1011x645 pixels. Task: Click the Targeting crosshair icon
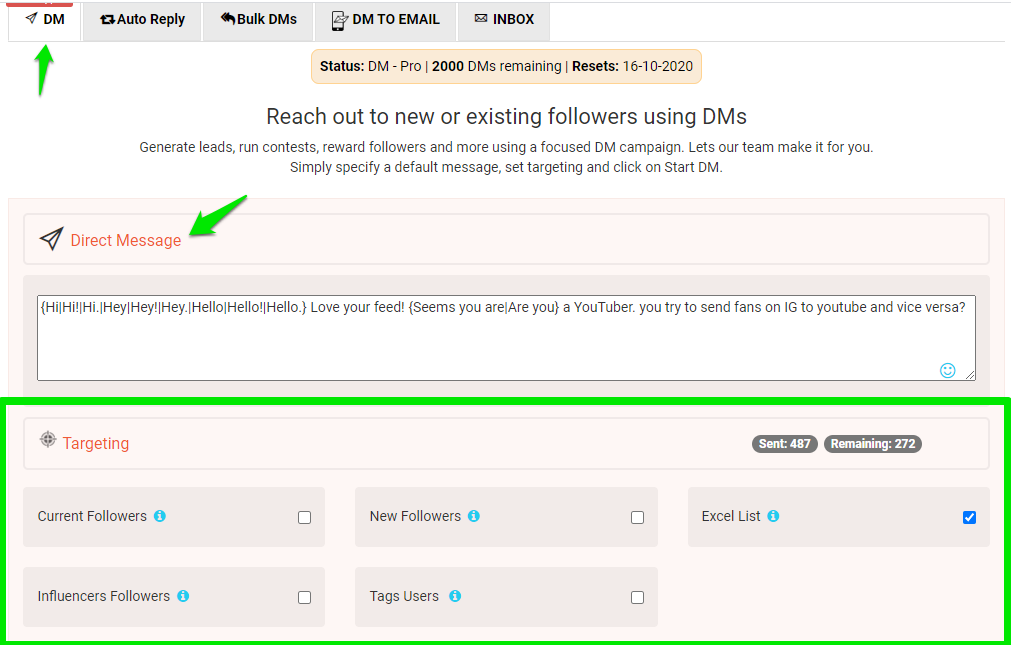(48, 443)
